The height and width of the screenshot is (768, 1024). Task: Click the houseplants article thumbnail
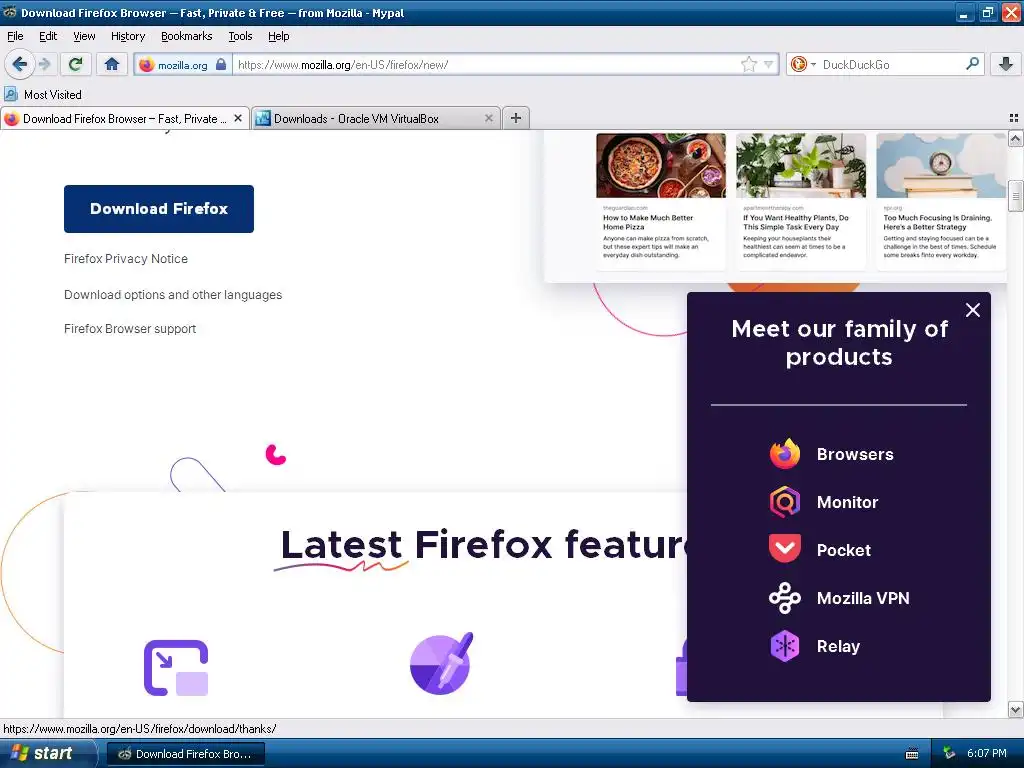coord(801,165)
